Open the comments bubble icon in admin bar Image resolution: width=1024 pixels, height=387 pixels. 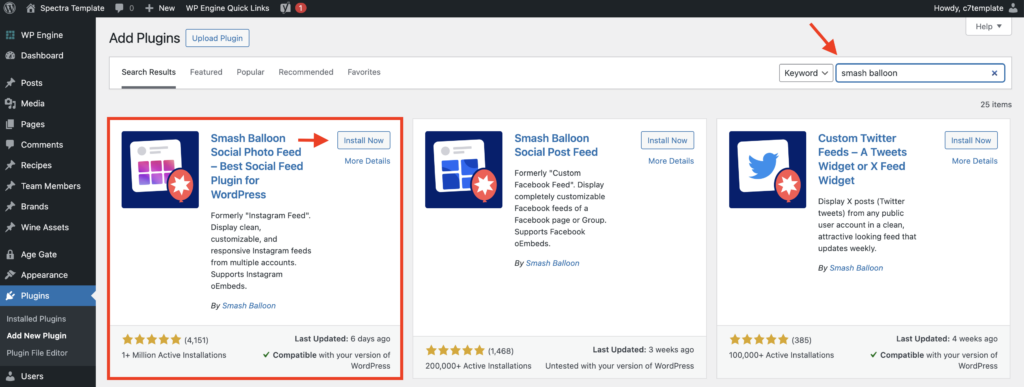(120, 8)
